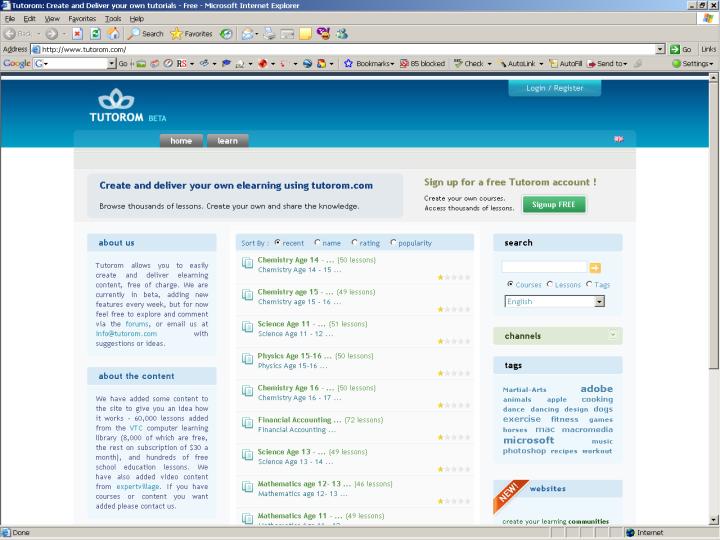The width and height of the screenshot is (720, 540).
Task: Click the purple Yahoo Messenger icon
Action: point(323,34)
